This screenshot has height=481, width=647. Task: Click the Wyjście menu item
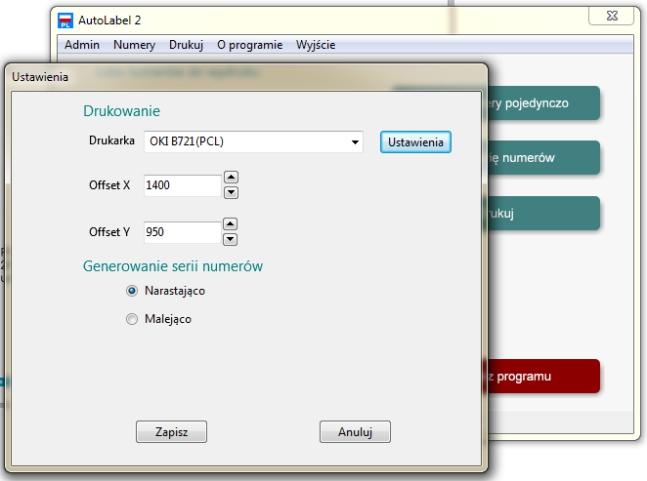coord(315,45)
